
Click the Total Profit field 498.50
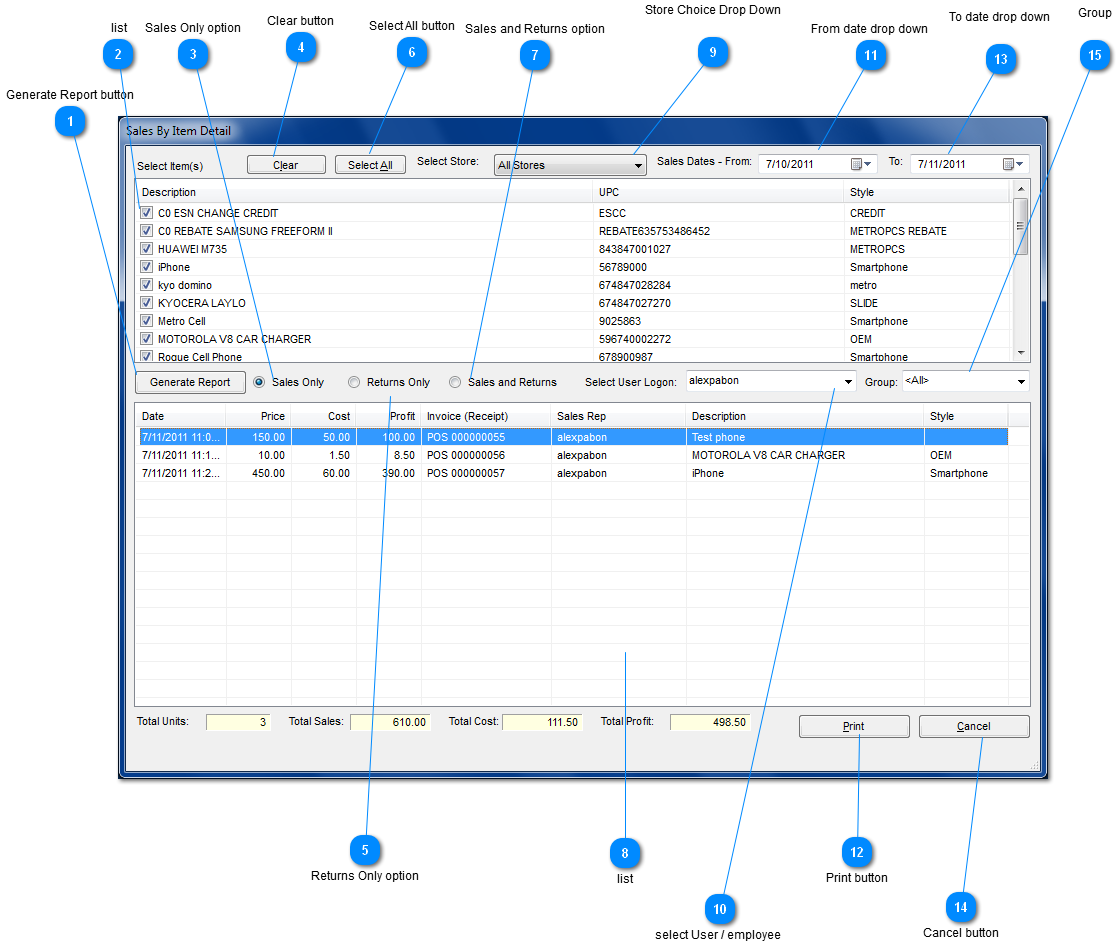tap(710, 722)
